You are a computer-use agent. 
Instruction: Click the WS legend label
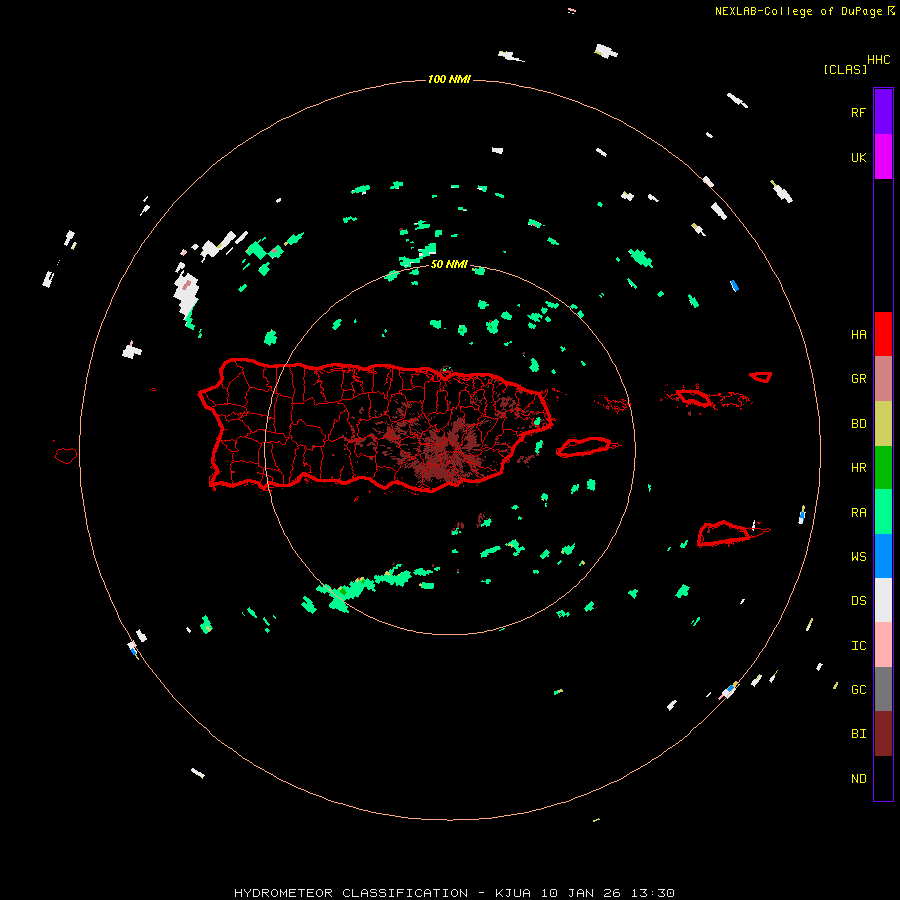click(858, 557)
